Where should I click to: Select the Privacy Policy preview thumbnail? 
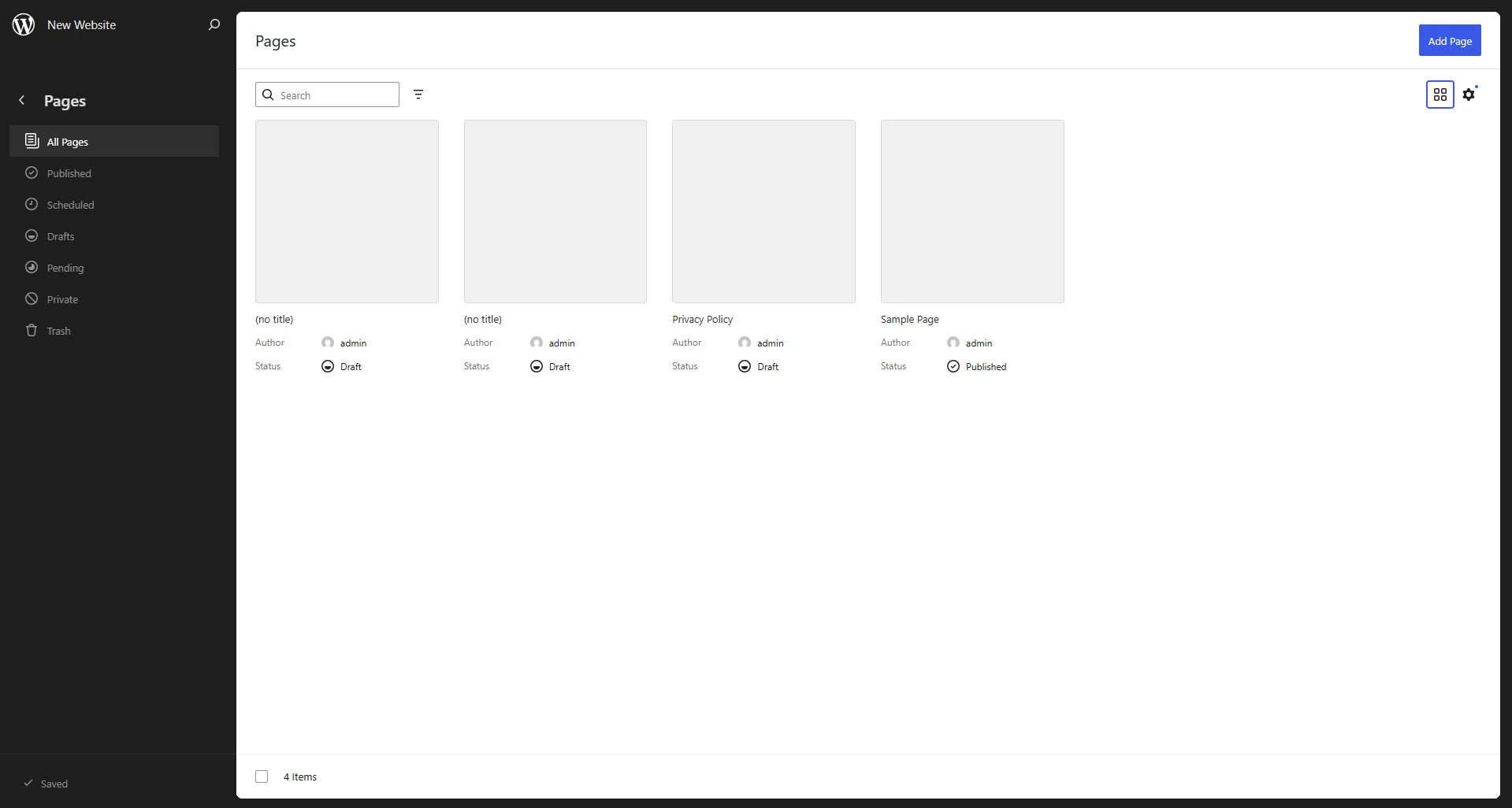point(763,211)
